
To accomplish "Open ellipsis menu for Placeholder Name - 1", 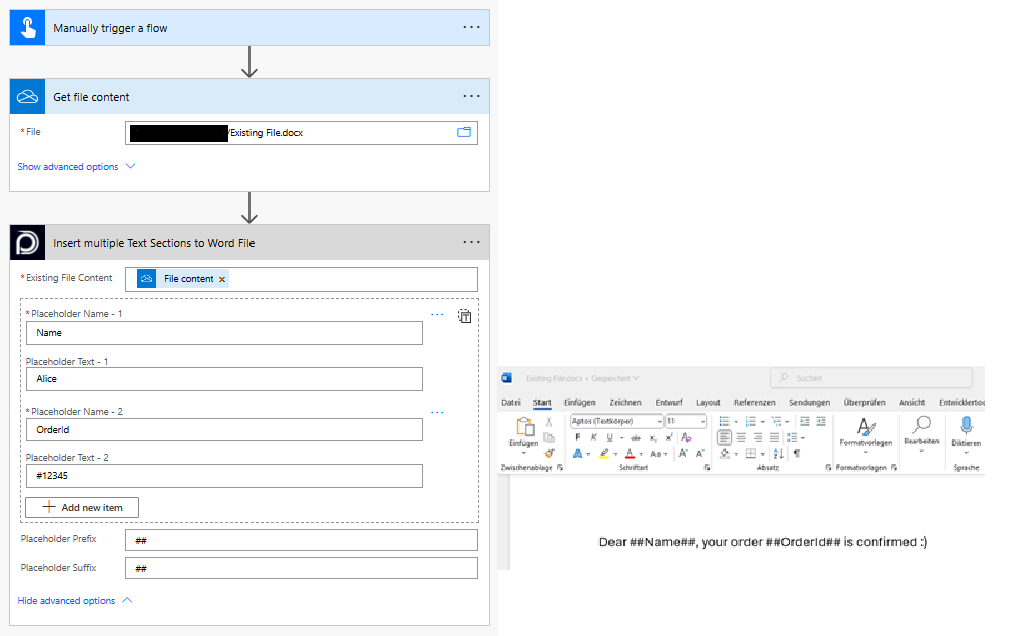I will [x=437, y=314].
